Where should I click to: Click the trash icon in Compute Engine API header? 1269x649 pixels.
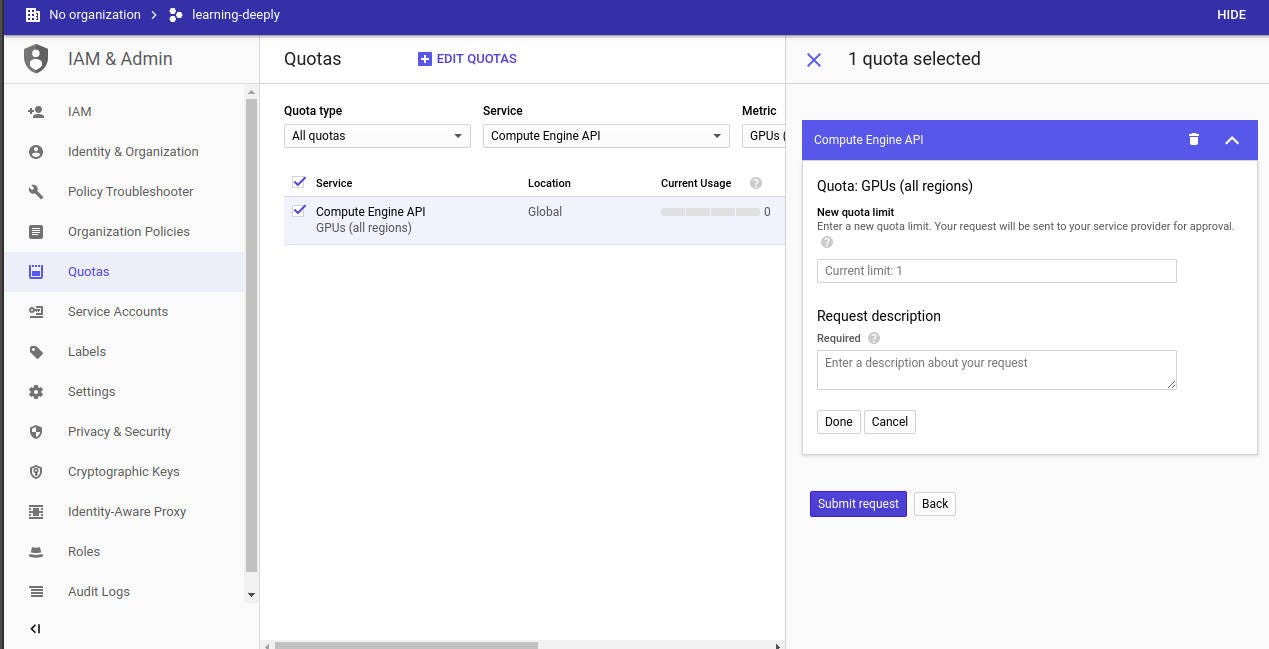click(x=1193, y=140)
